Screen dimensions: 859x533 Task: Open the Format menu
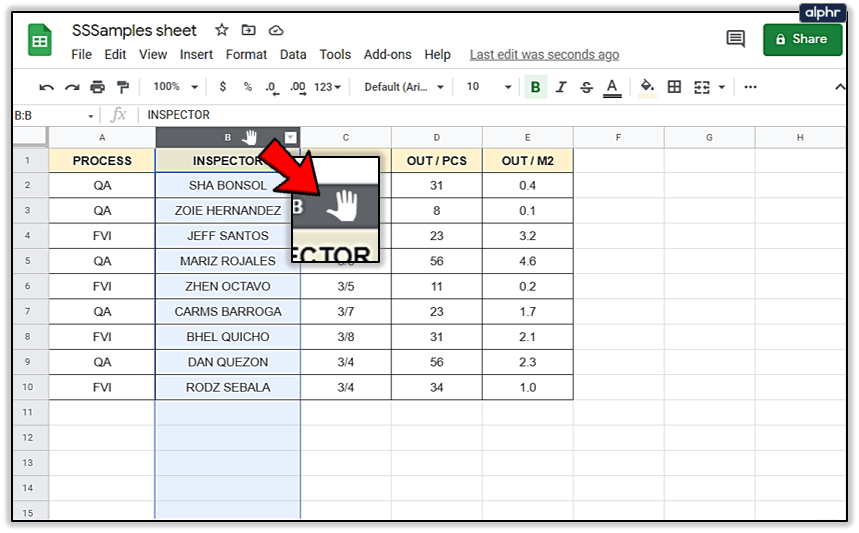point(246,55)
